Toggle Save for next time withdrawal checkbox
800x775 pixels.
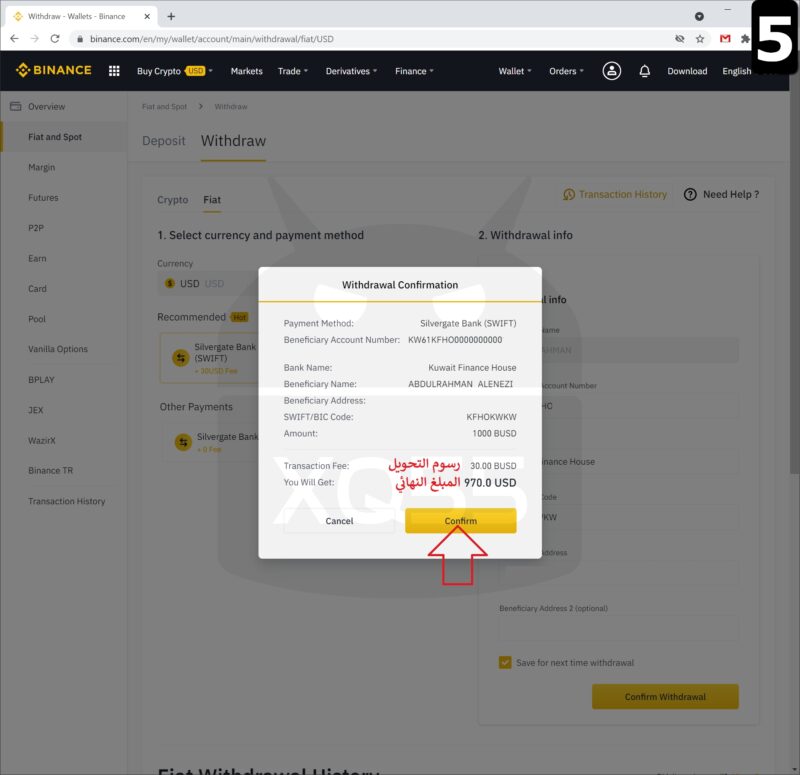click(505, 662)
